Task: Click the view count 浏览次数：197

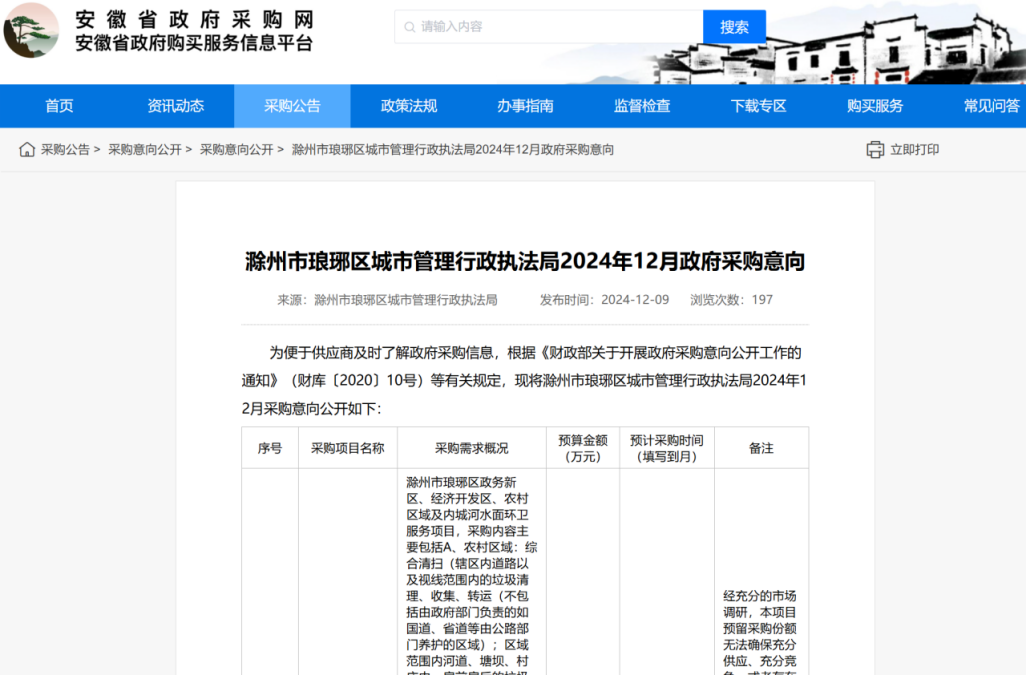Action: tap(732, 300)
